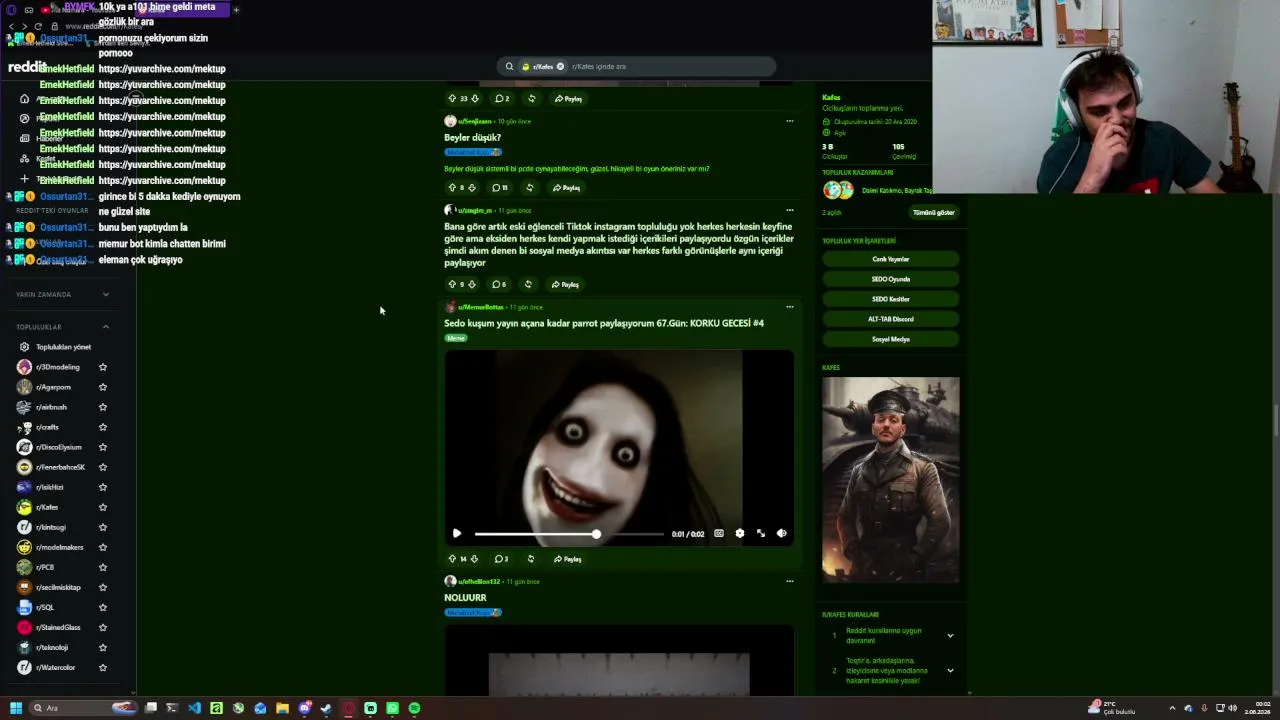Upvote the post with 33 votes
The width and height of the screenshot is (1280, 720).
pyautogui.click(x=452, y=99)
